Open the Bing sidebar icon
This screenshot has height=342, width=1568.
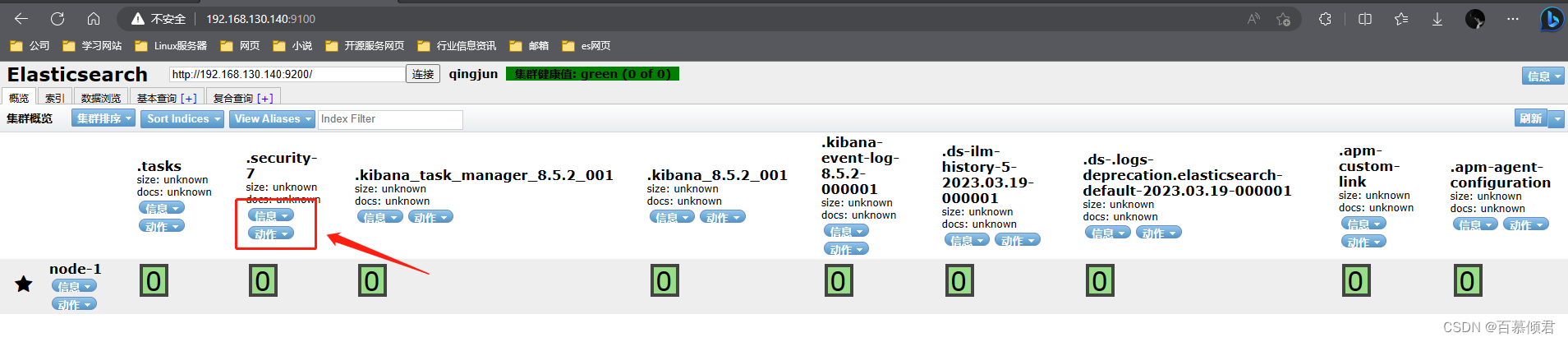pyautogui.click(x=1551, y=19)
